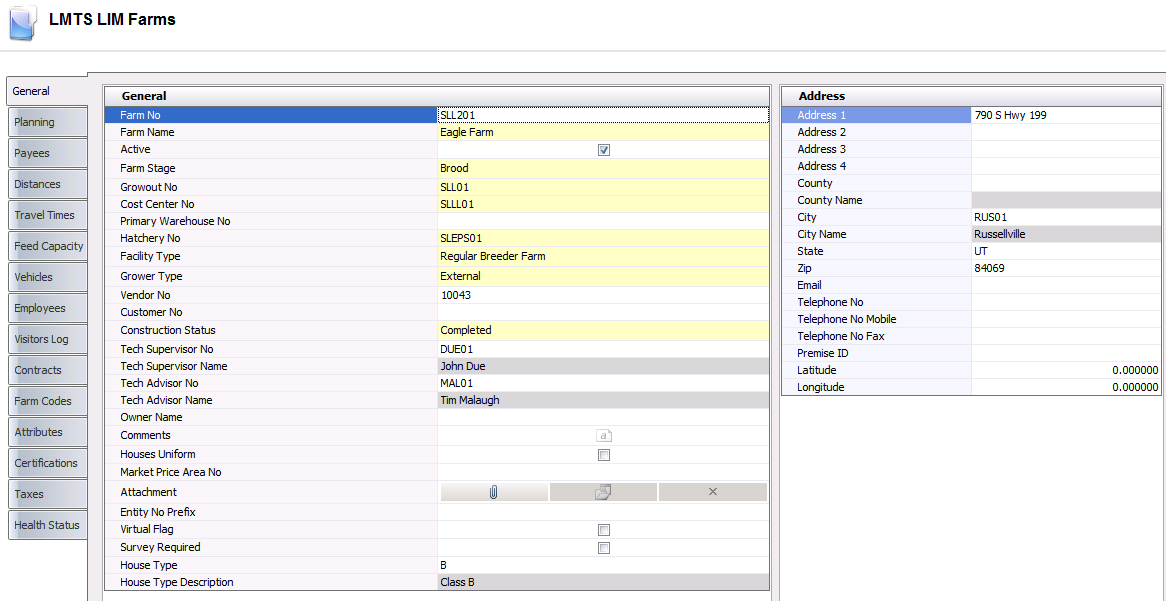Image resolution: width=1166 pixels, height=601 pixels.
Task: Go to the Health Status tab
Action: coord(47,525)
